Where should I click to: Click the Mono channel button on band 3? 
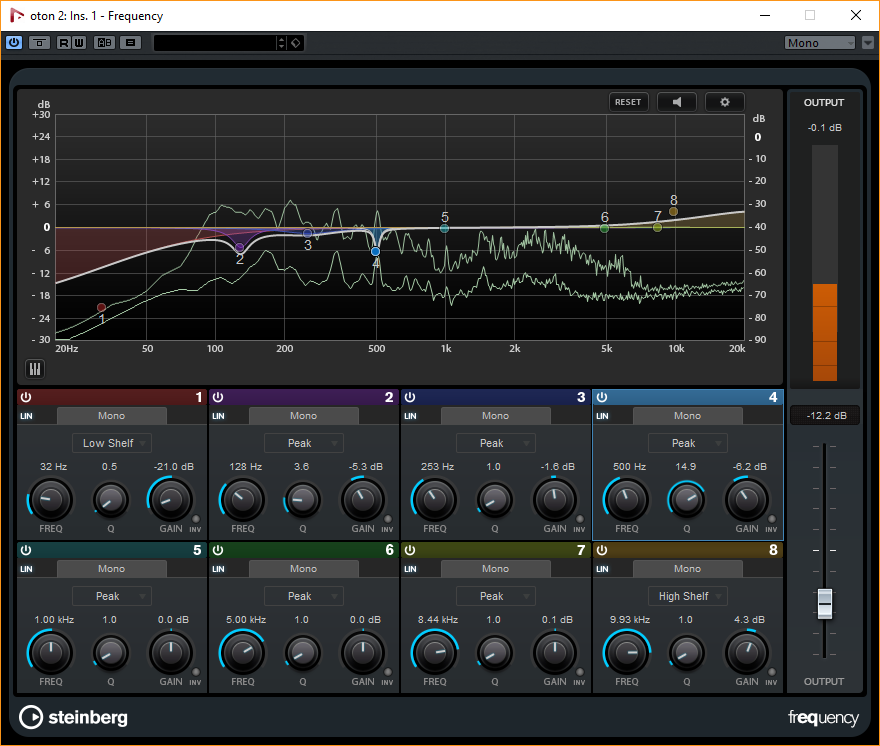[495, 415]
